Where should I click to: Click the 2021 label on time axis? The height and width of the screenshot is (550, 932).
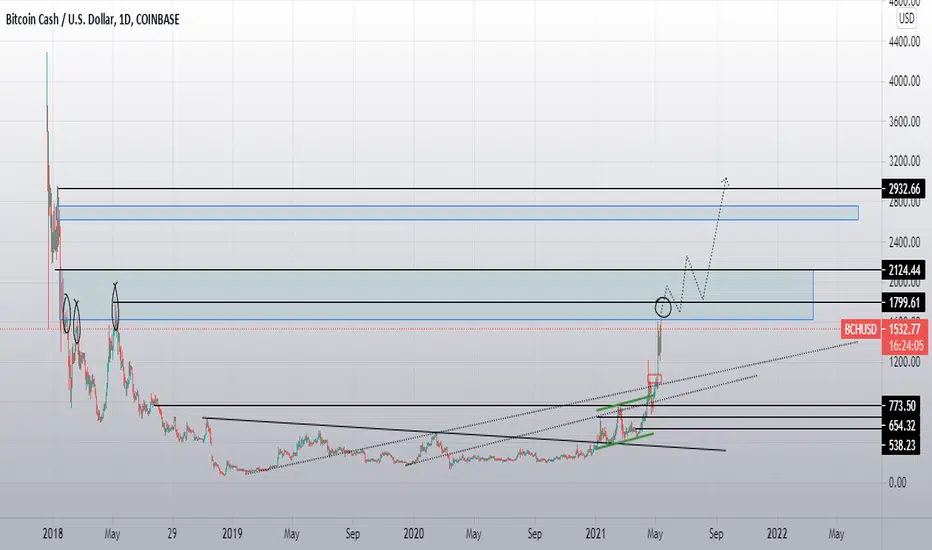coord(595,534)
